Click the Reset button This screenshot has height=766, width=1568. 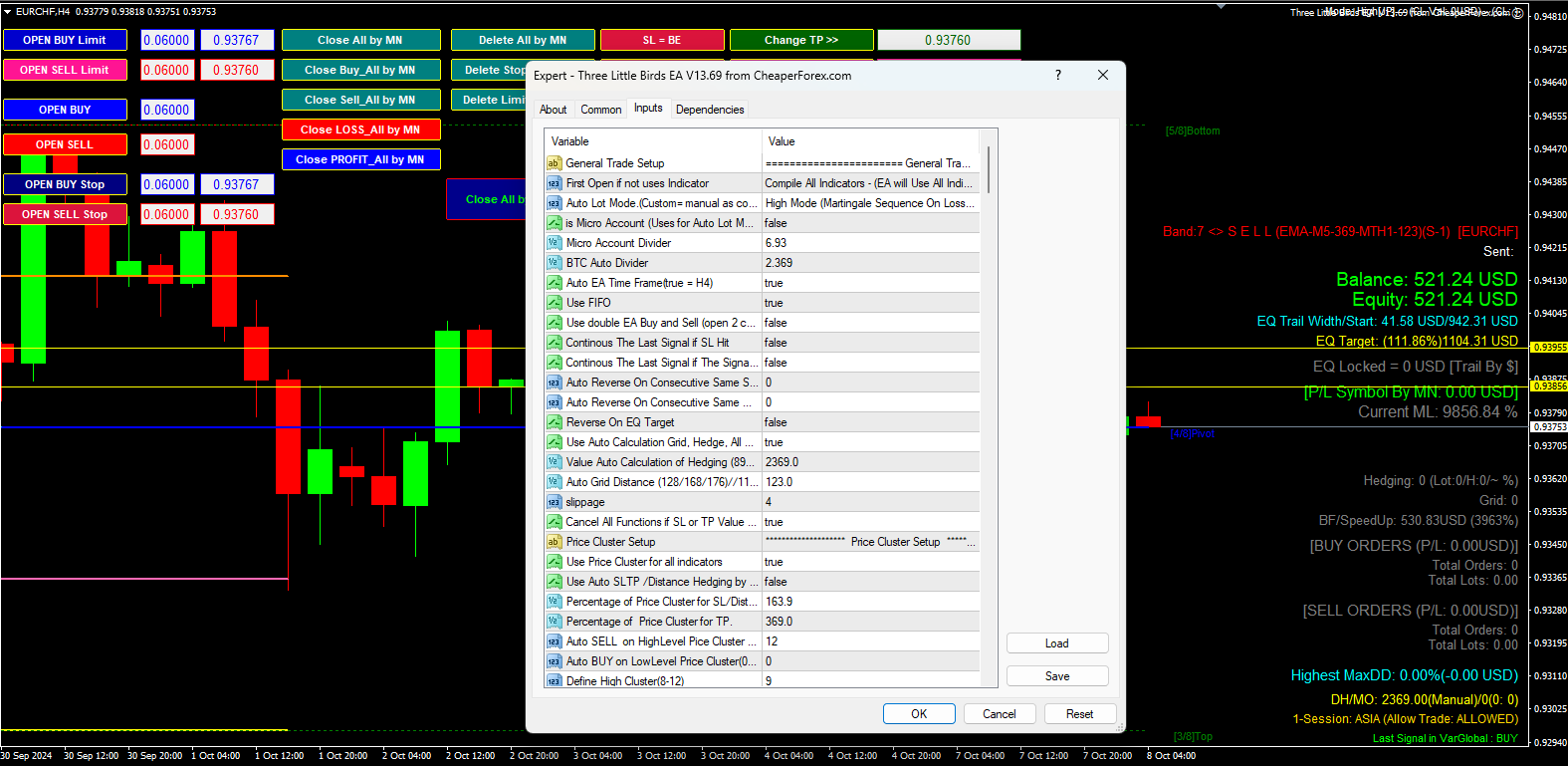(1080, 714)
